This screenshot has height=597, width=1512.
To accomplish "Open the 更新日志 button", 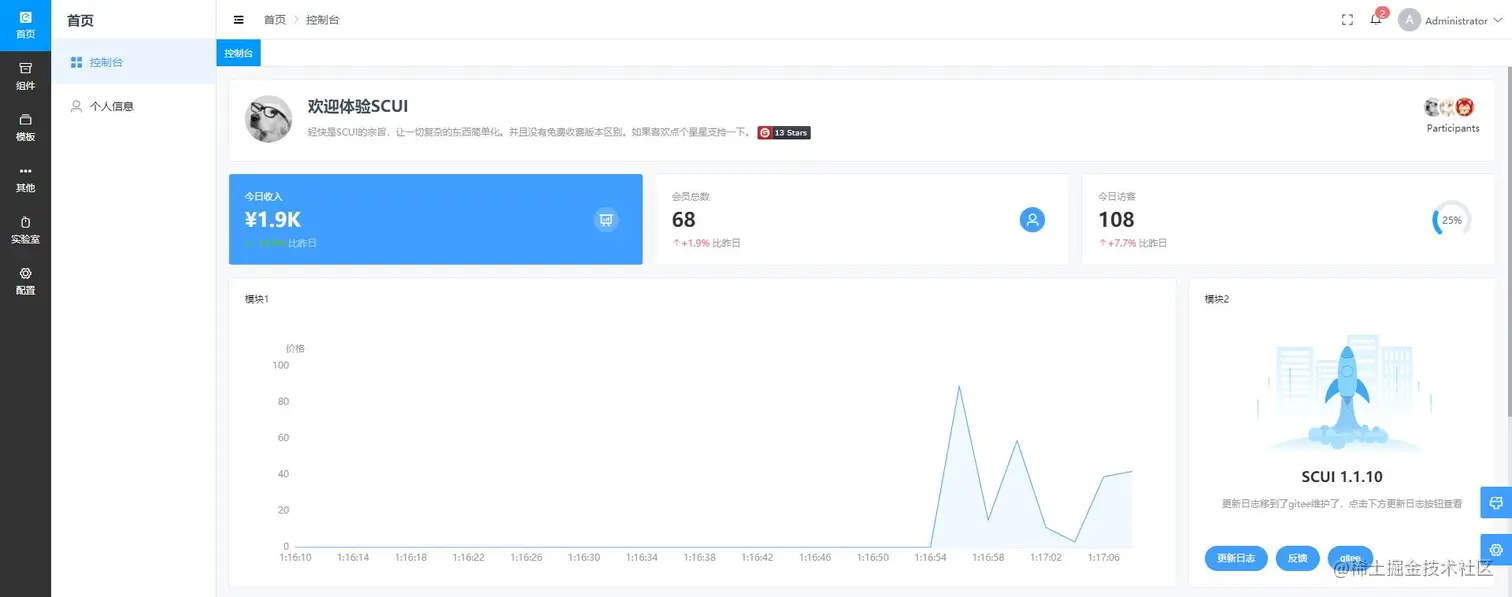I will pyautogui.click(x=1236, y=558).
